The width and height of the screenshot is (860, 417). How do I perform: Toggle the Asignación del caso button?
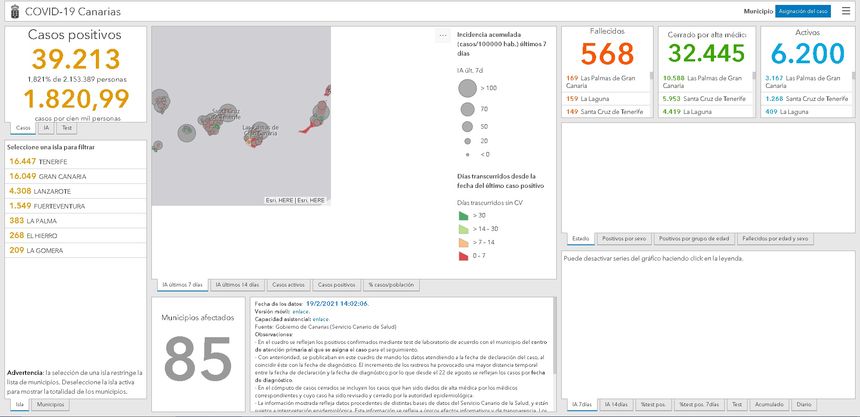pyautogui.click(x=803, y=11)
